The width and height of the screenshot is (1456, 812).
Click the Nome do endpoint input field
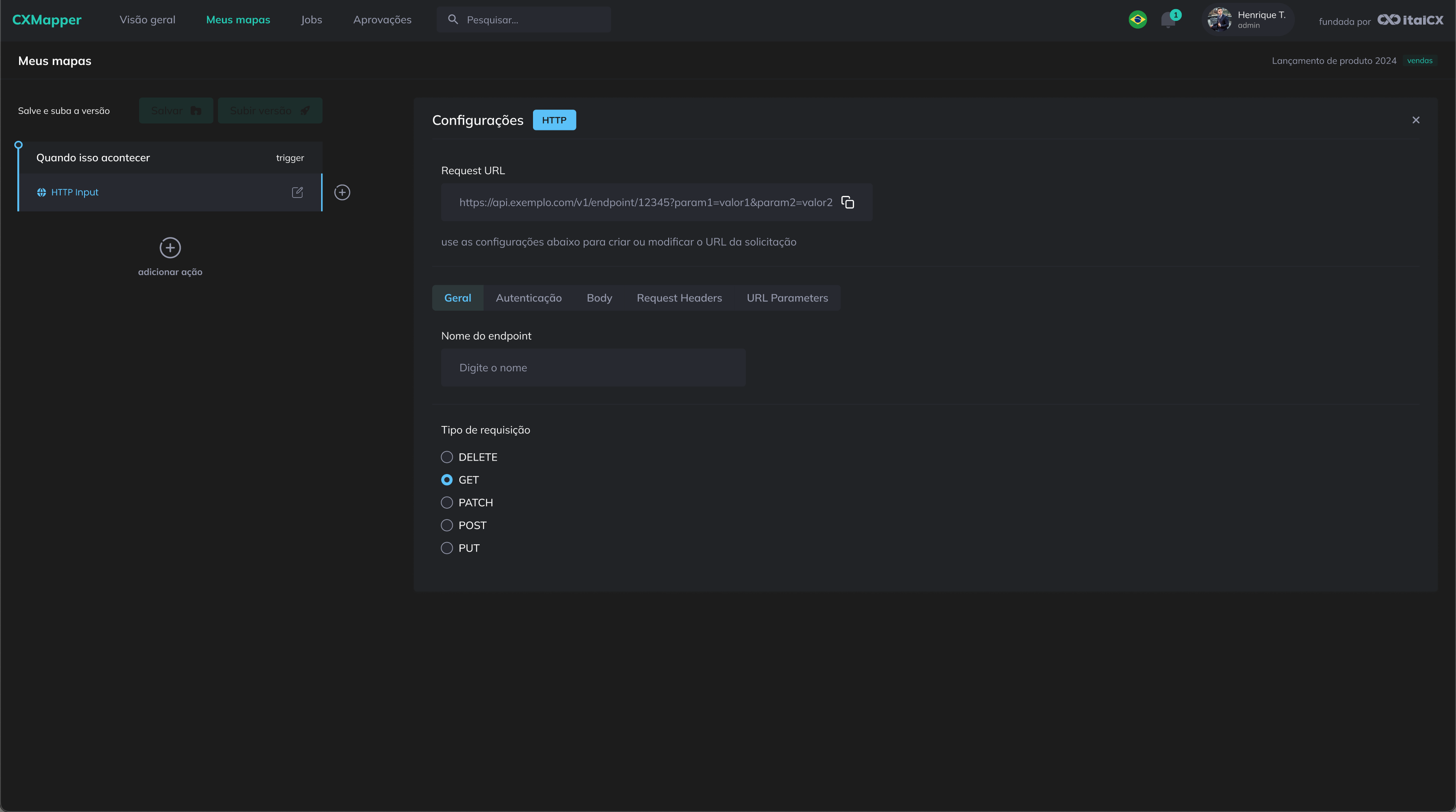click(x=593, y=368)
